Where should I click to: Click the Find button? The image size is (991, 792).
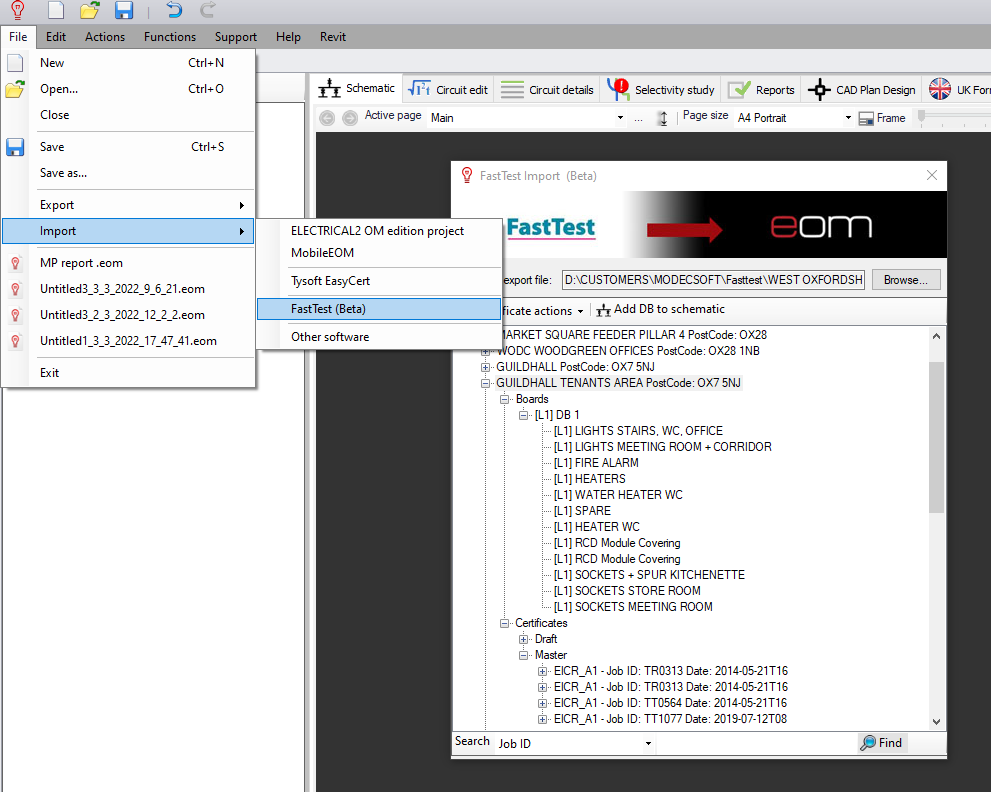[882, 743]
